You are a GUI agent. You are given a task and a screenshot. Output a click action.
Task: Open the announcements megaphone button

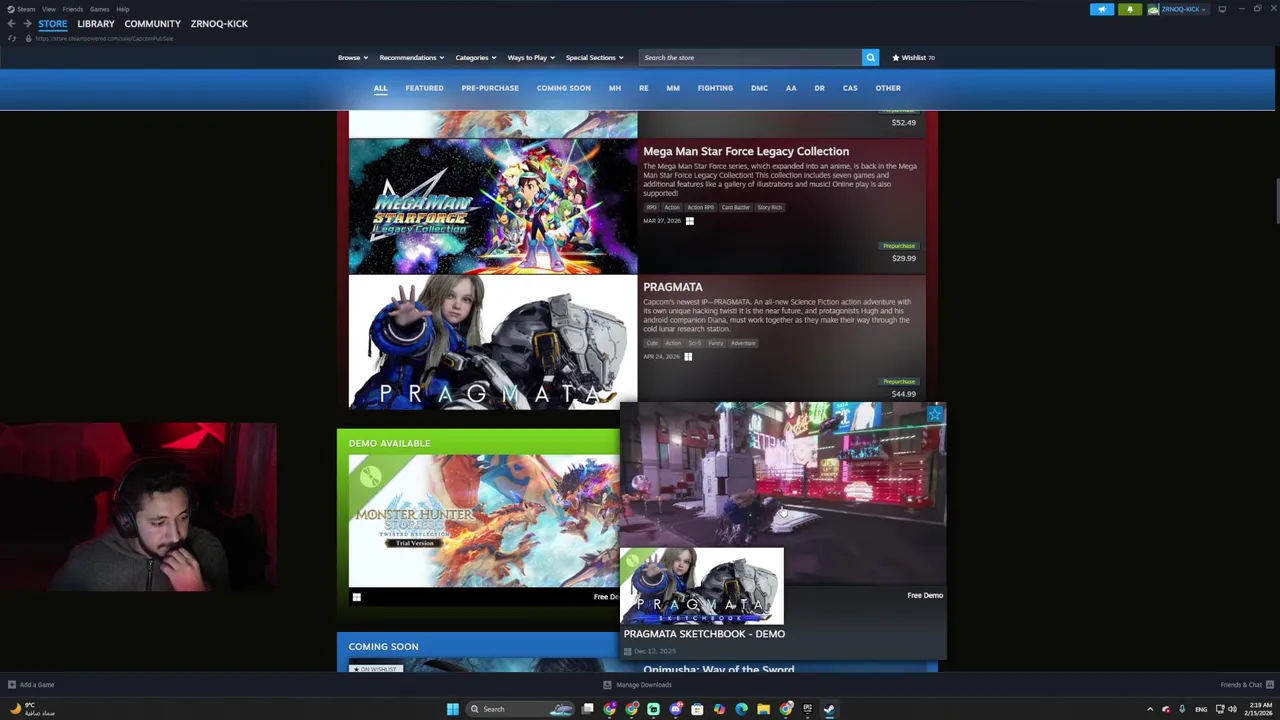click(1102, 9)
